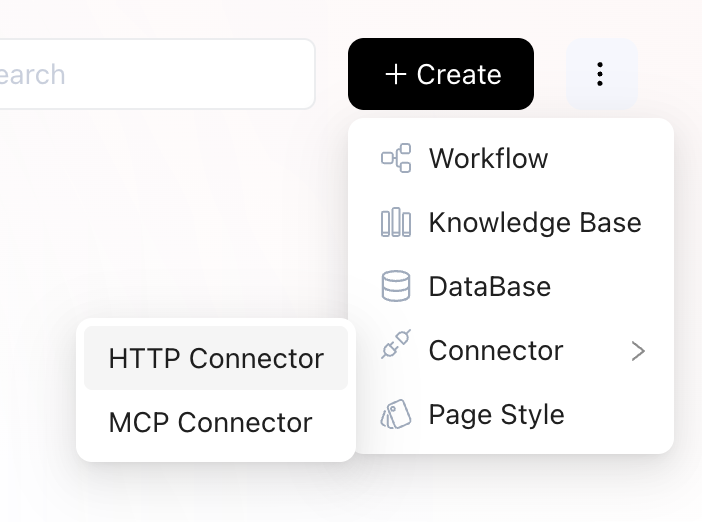The height and width of the screenshot is (522, 702).
Task: Click the DataBase cylinder icon
Action: [396, 286]
